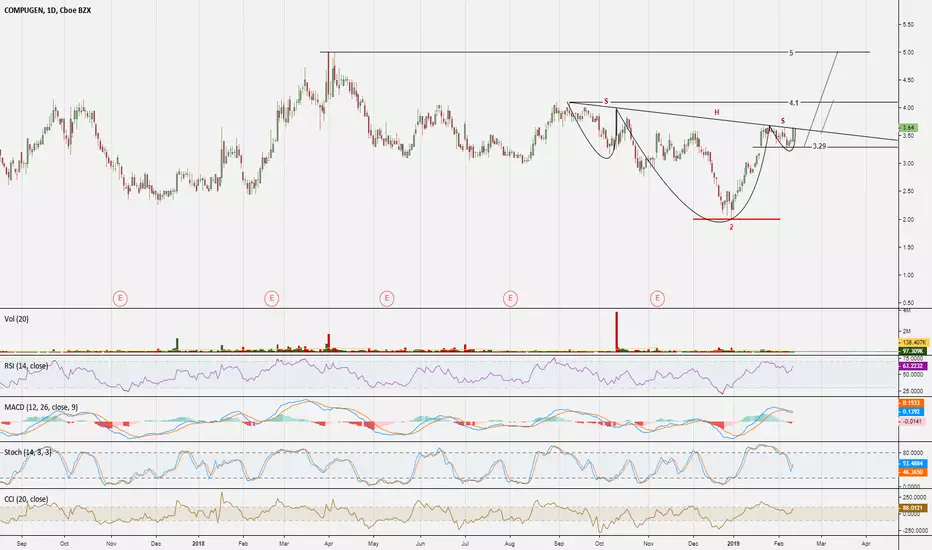932x550 pixels.
Task: Click the 'Jul' label on the time axis
Action: click(465, 543)
